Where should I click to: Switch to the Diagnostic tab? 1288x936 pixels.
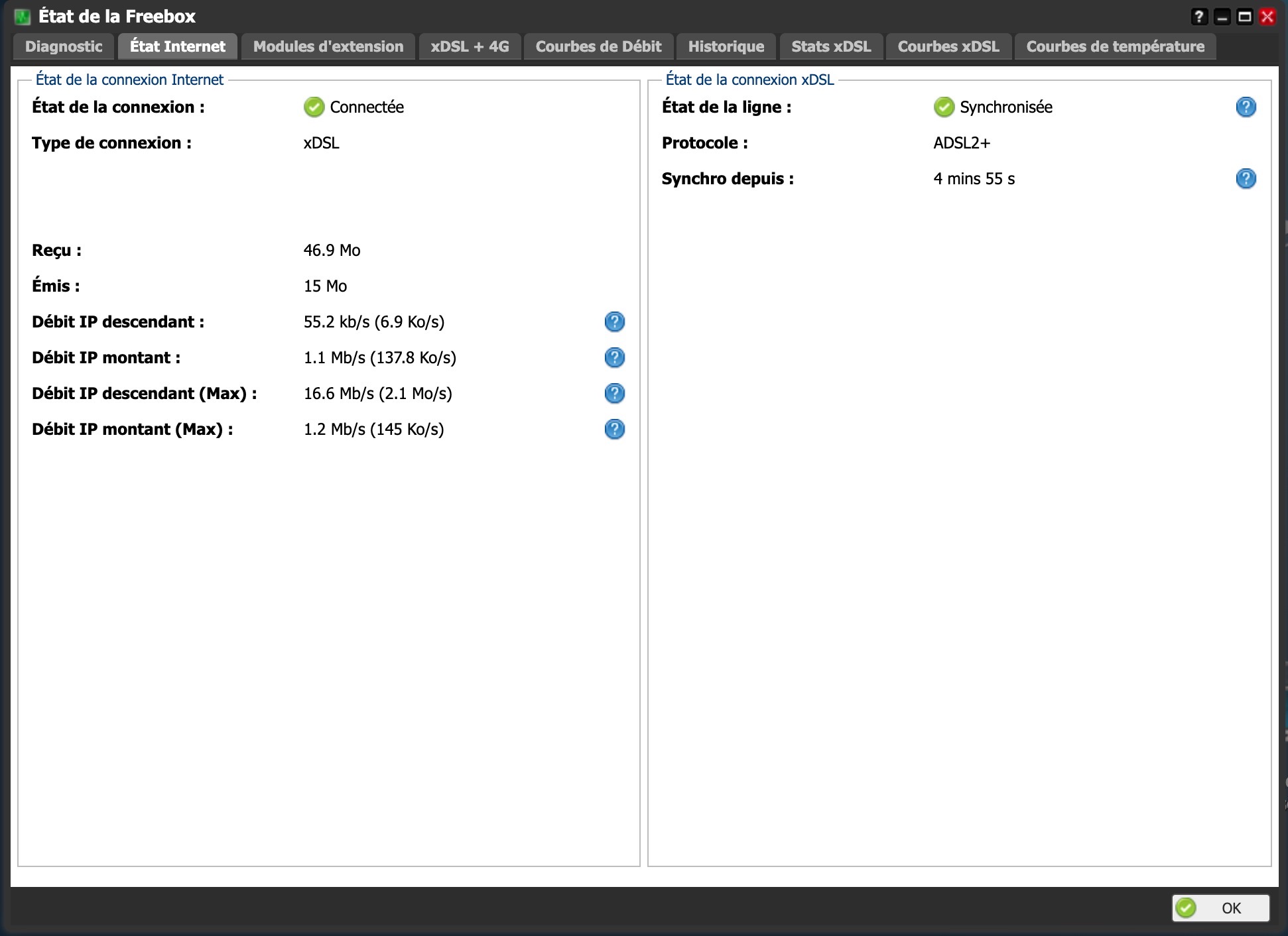tap(64, 46)
